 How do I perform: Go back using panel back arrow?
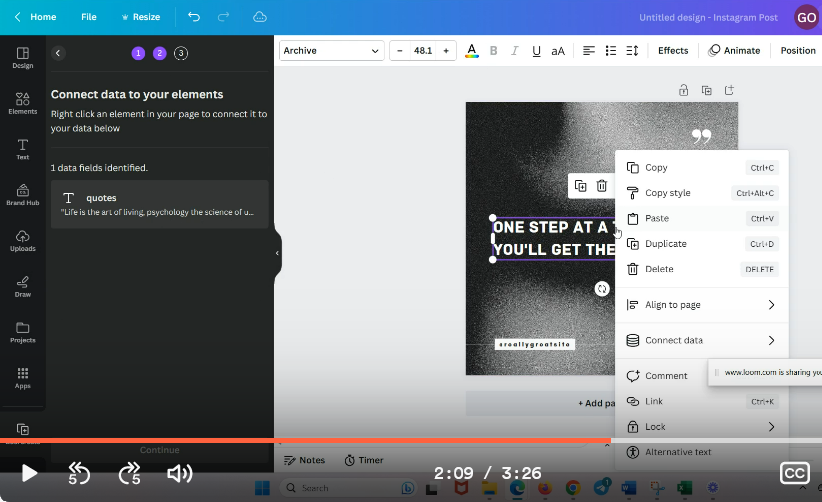[58, 53]
